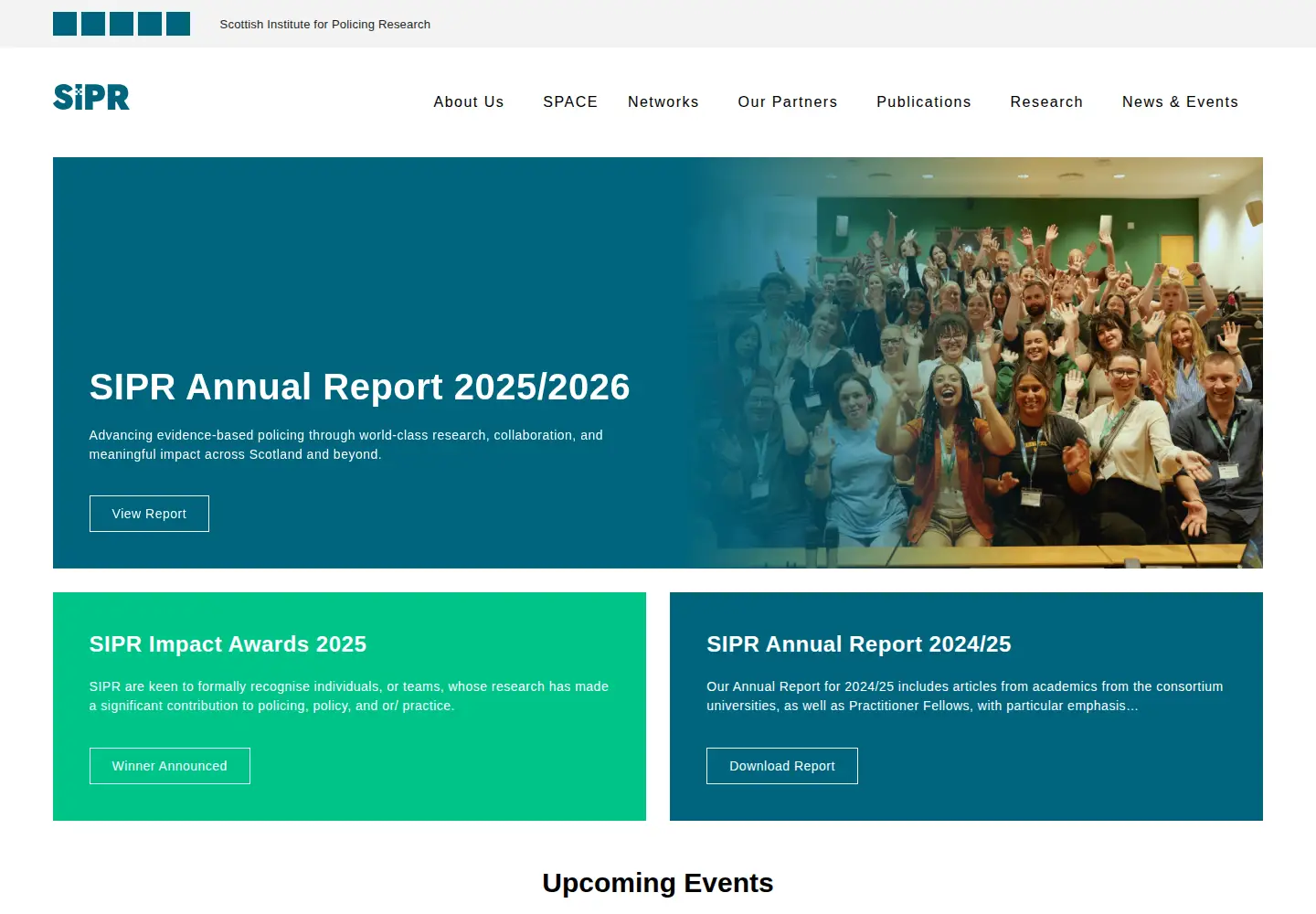
Task: Open the About Us menu
Action: [469, 101]
